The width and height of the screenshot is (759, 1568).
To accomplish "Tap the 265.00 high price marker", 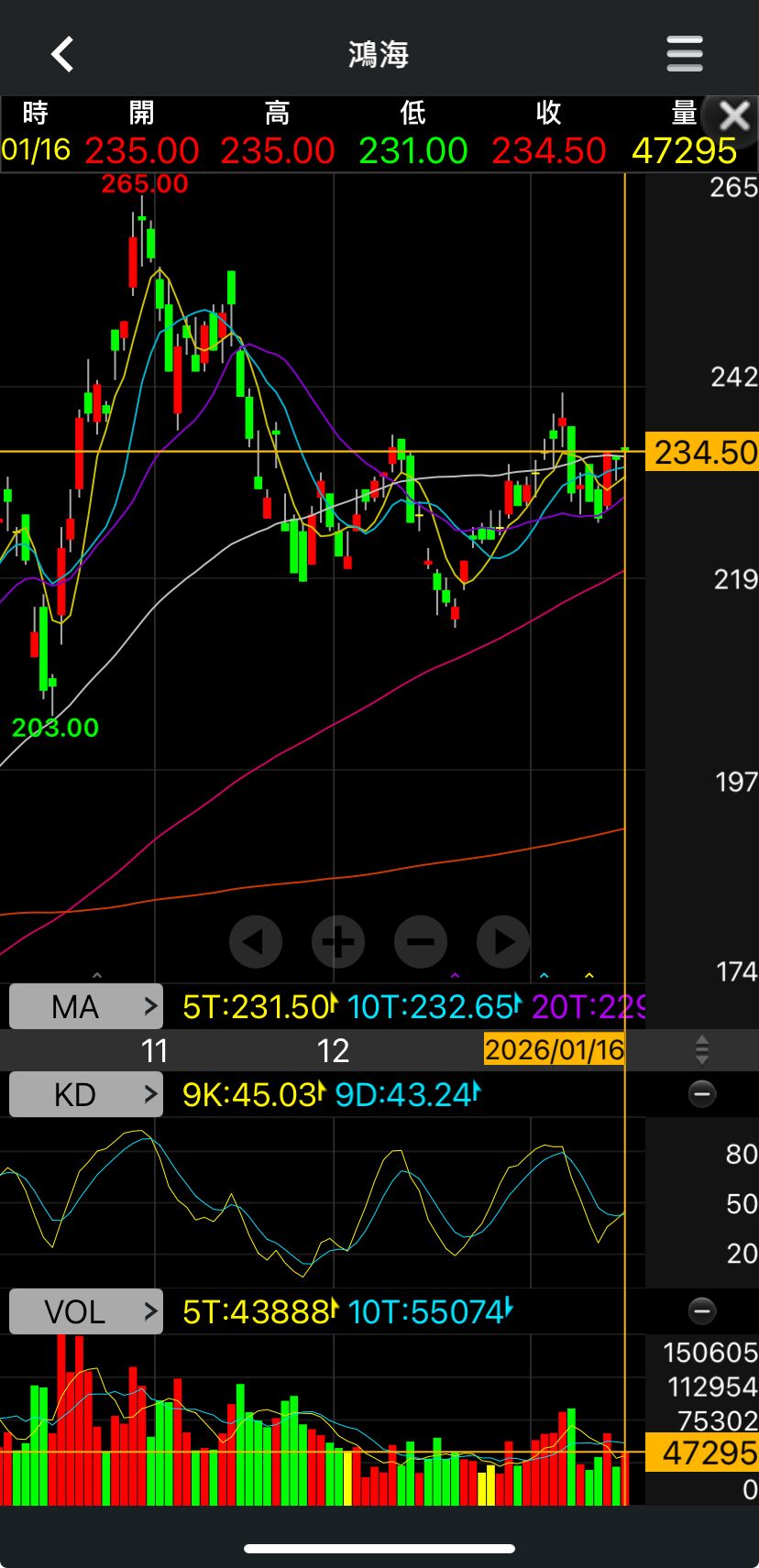I will click(x=145, y=184).
